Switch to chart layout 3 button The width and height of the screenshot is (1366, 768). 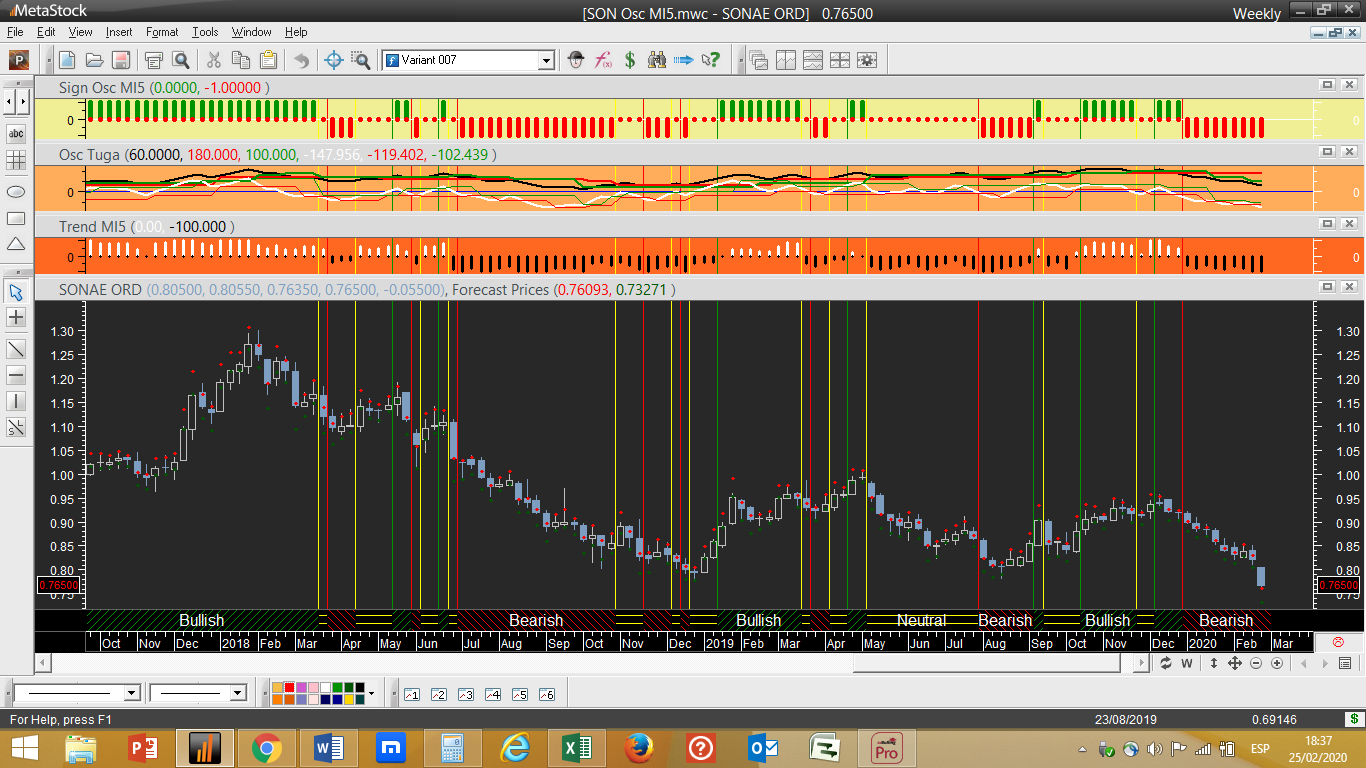(x=465, y=694)
